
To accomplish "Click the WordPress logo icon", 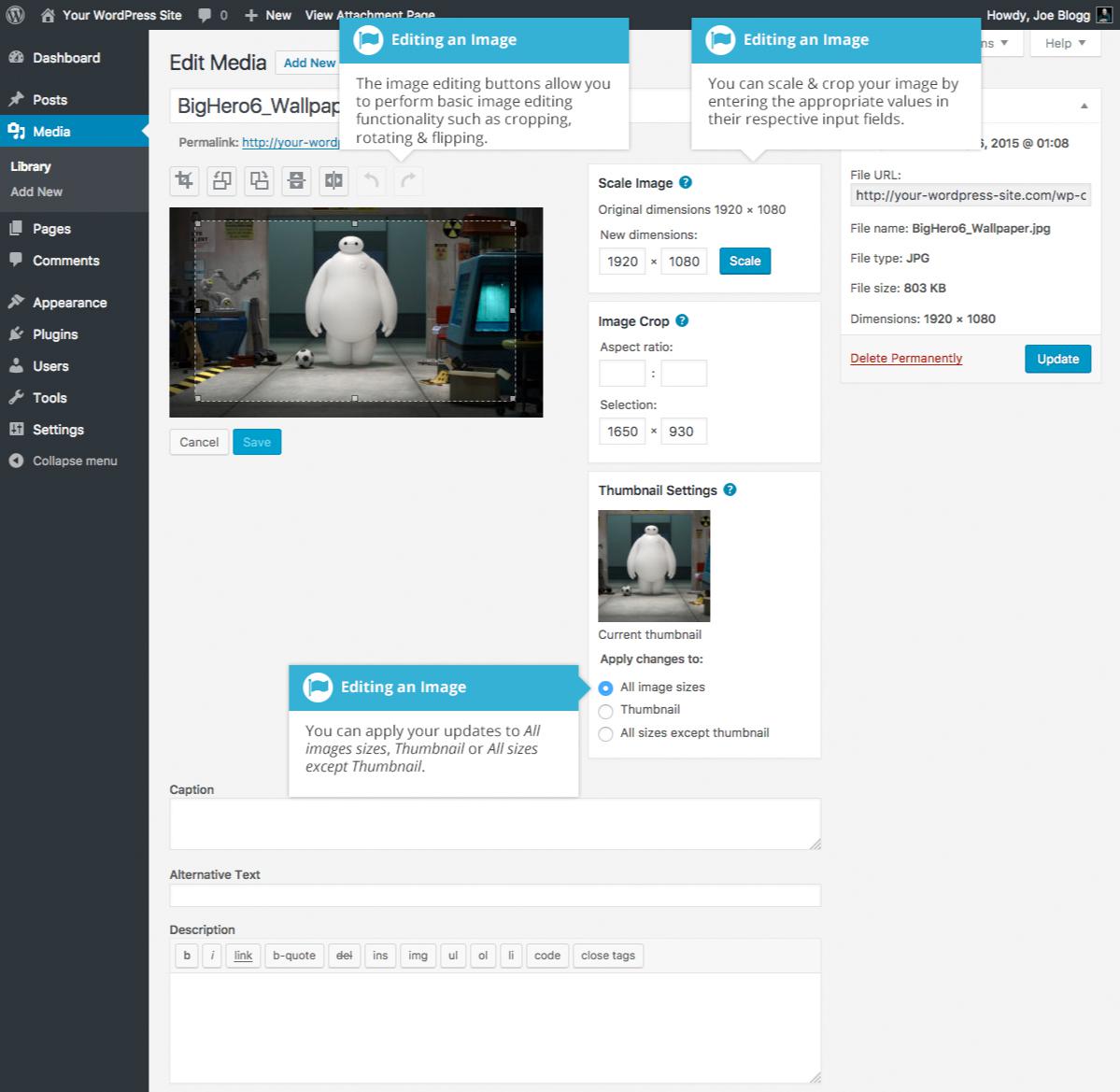I will 15,15.
